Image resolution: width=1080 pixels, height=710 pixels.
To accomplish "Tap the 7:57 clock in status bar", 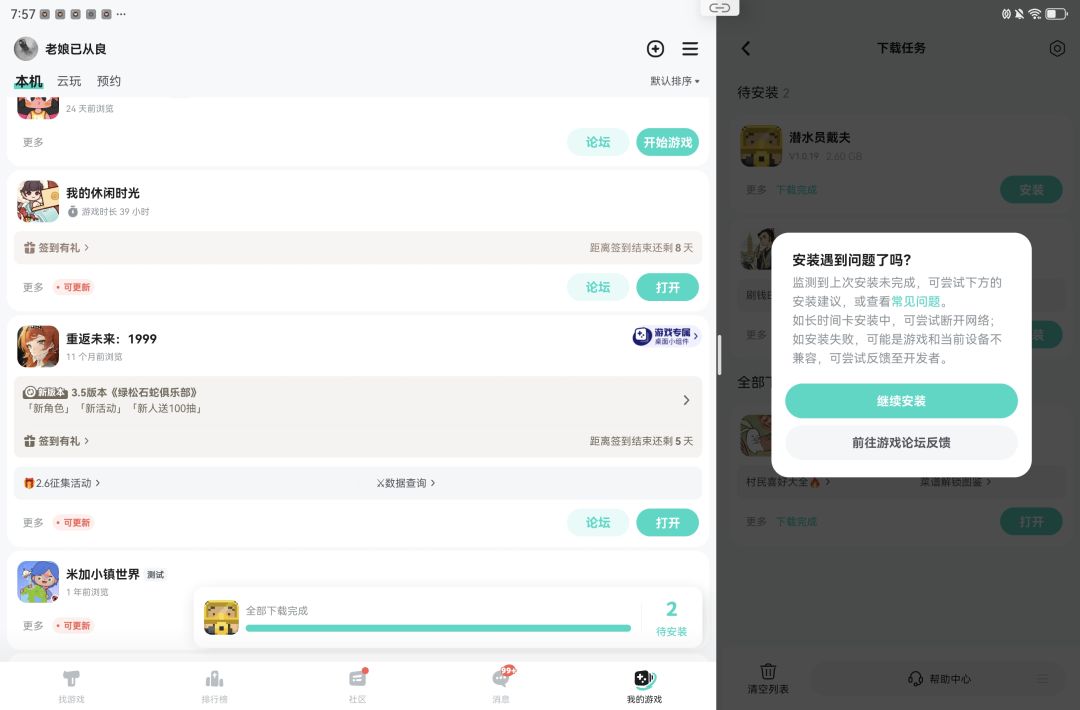I will click(23, 14).
